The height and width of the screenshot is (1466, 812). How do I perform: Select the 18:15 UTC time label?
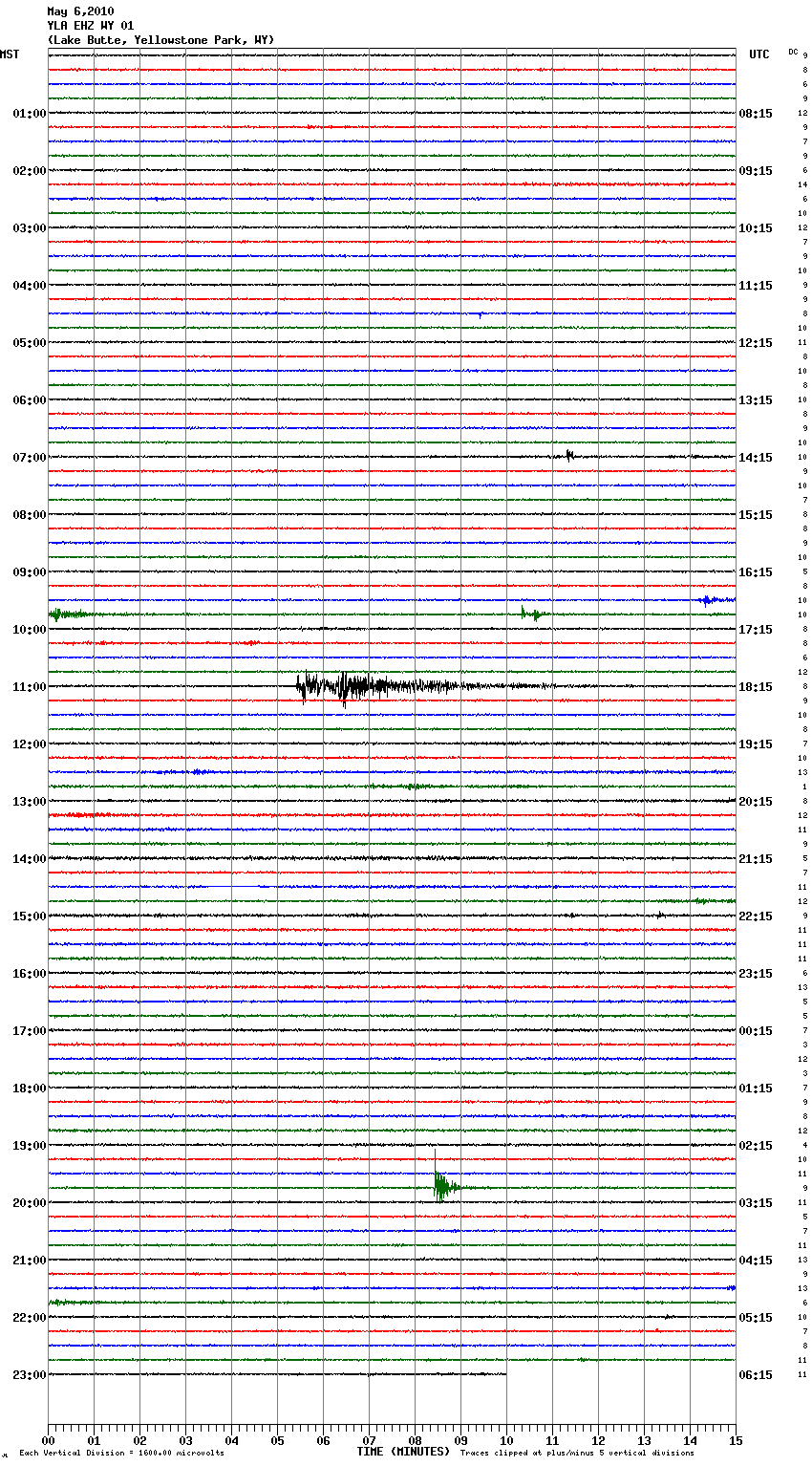point(756,687)
